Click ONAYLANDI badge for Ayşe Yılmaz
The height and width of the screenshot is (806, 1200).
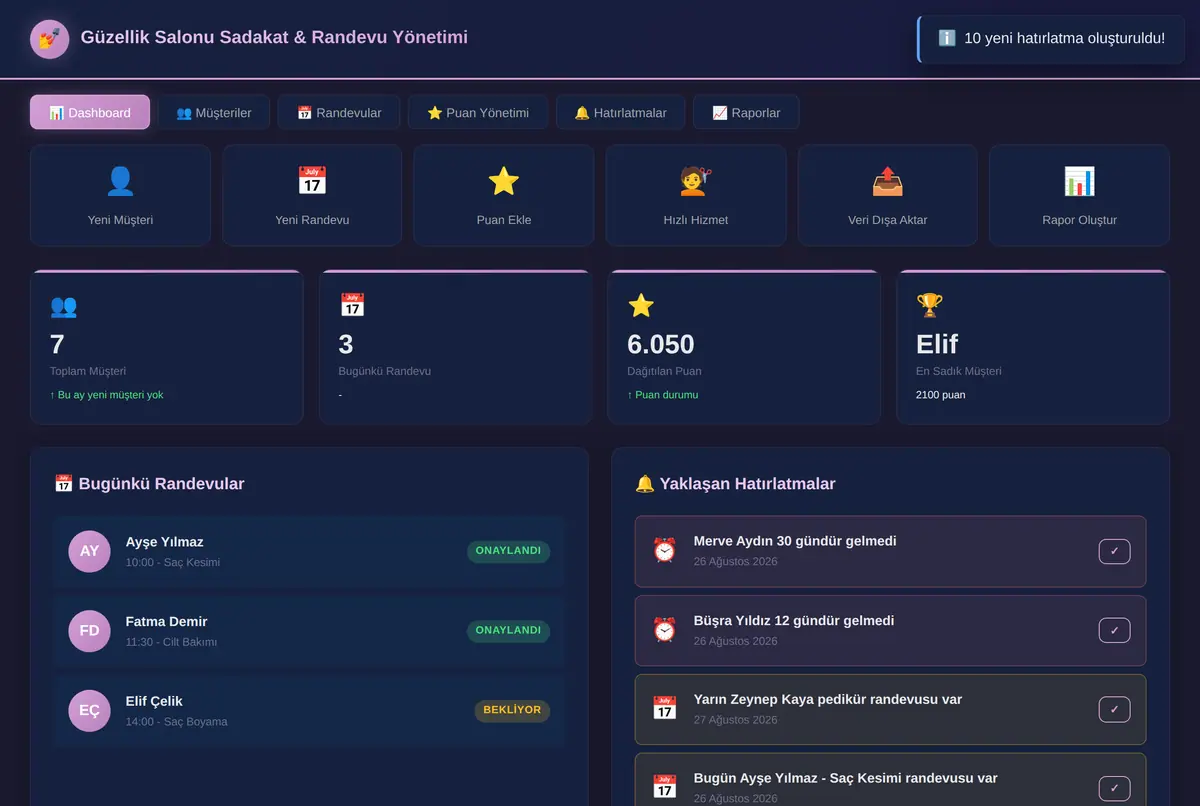(508, 551)
